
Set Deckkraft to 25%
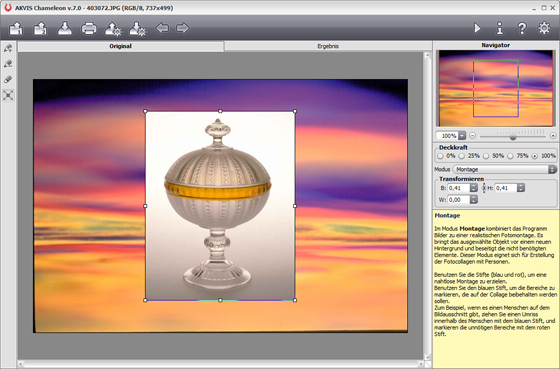point(462,156)
